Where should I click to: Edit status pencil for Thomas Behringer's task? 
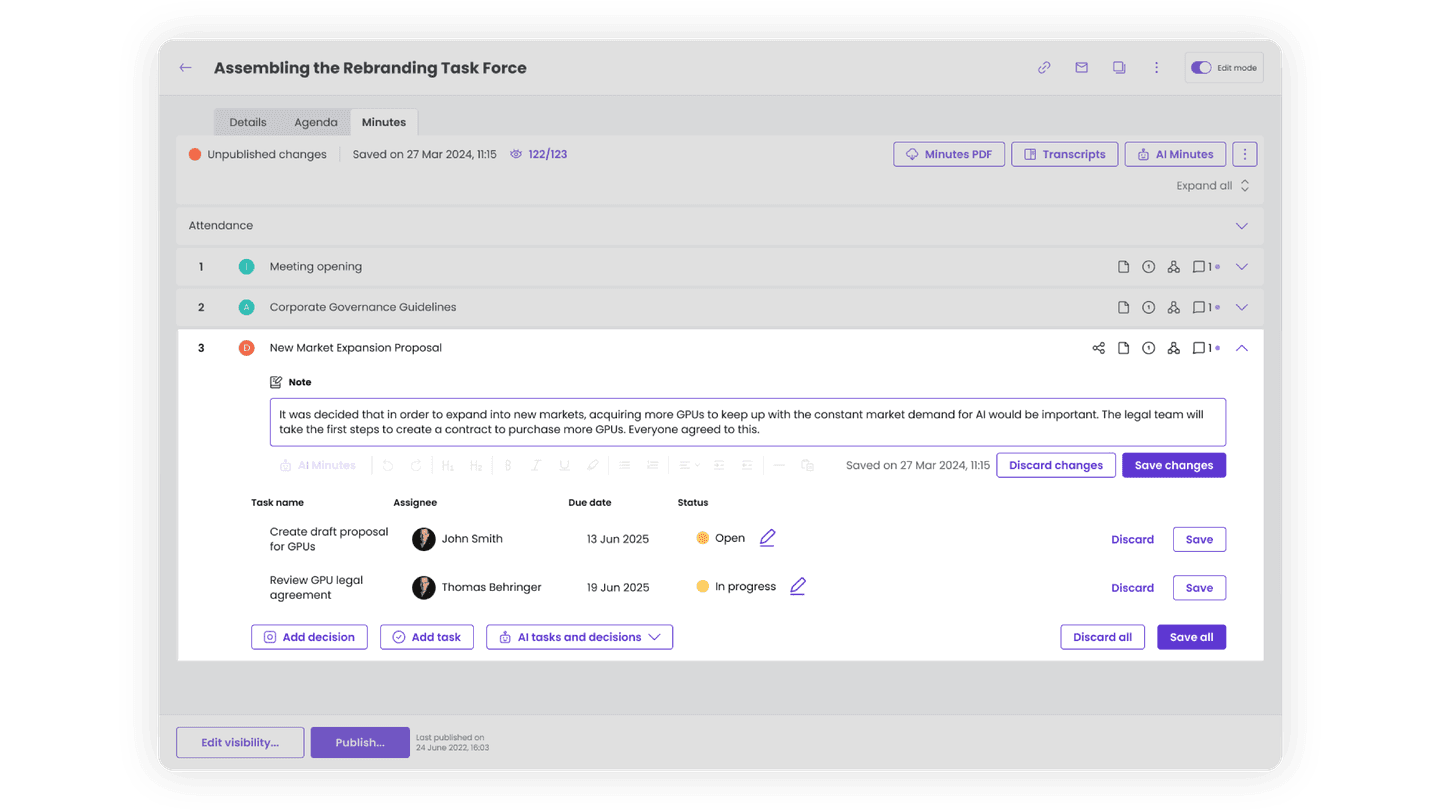797,587
